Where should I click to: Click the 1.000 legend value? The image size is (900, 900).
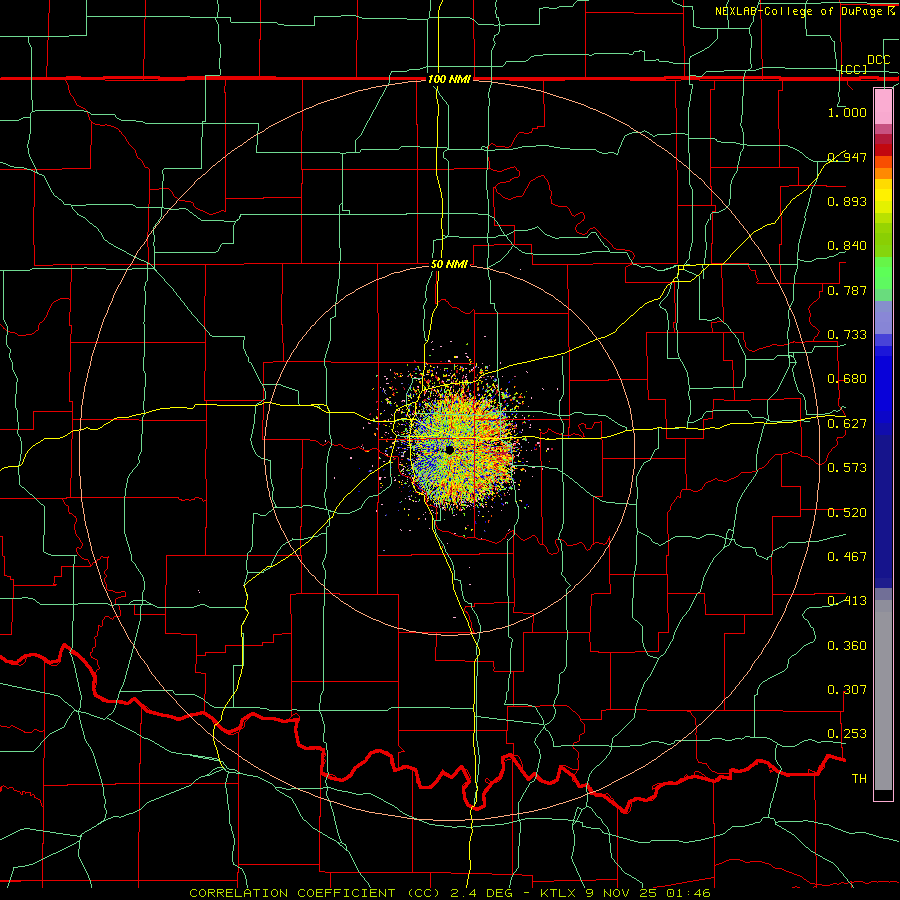(x=847, y=112)
